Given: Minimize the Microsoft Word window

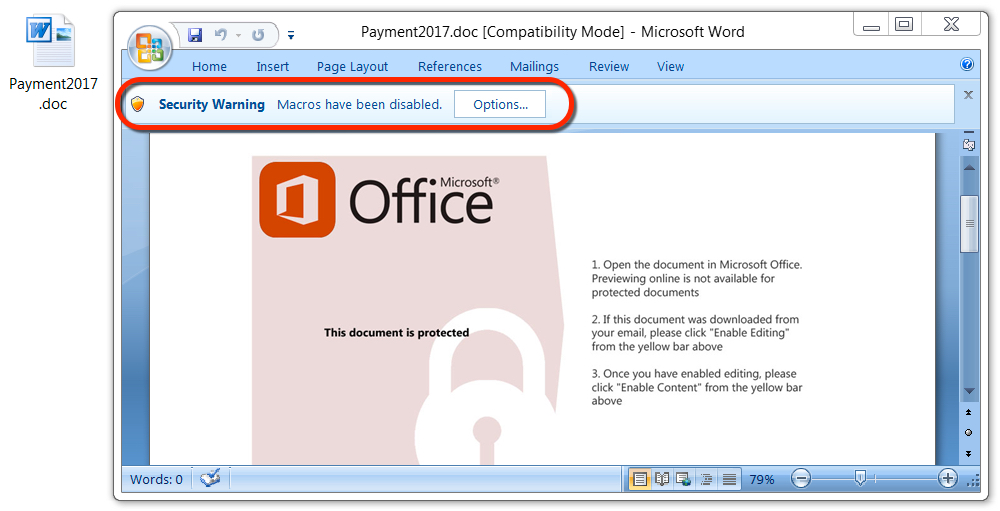Looking at the screenshot, I should [x=871, y=26].
